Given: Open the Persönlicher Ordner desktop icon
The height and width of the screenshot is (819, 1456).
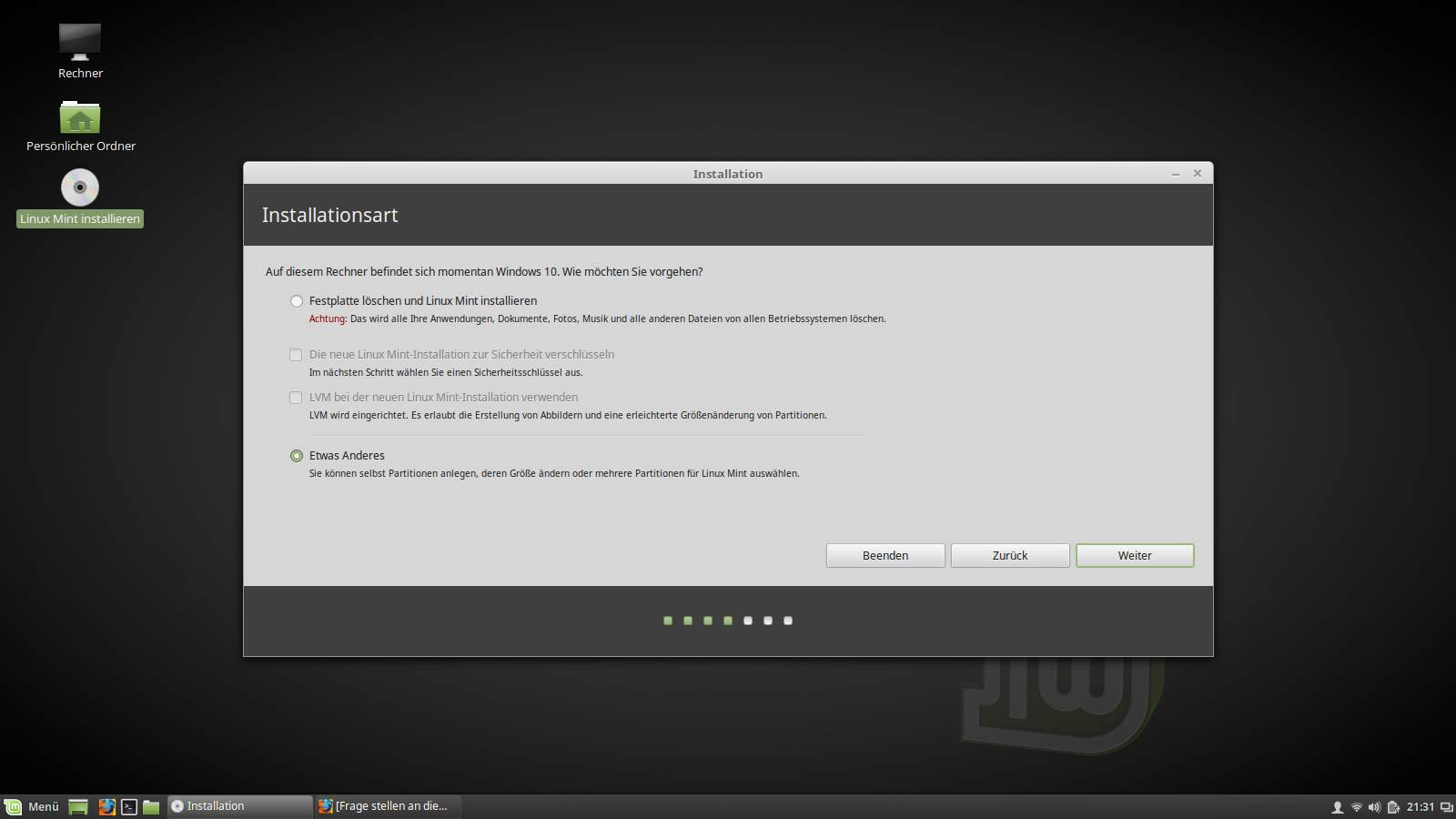Looking at the screenshot, I should pos(80,119).
